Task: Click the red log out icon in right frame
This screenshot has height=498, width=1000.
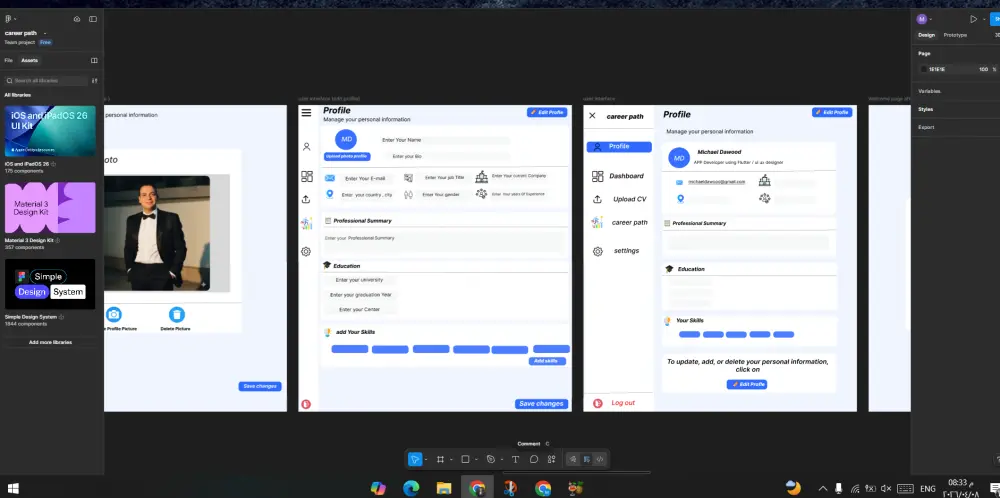Action: (x=598, y=403)
